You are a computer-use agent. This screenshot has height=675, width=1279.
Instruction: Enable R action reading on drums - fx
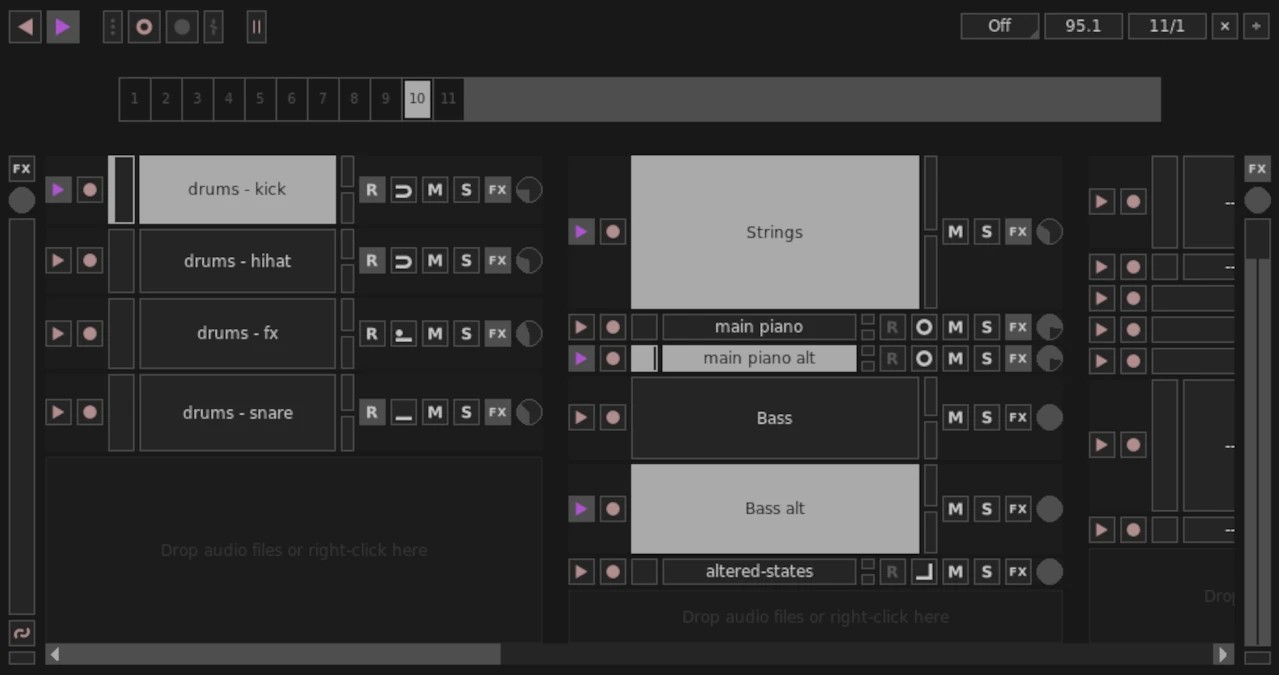tap(371, 333)
